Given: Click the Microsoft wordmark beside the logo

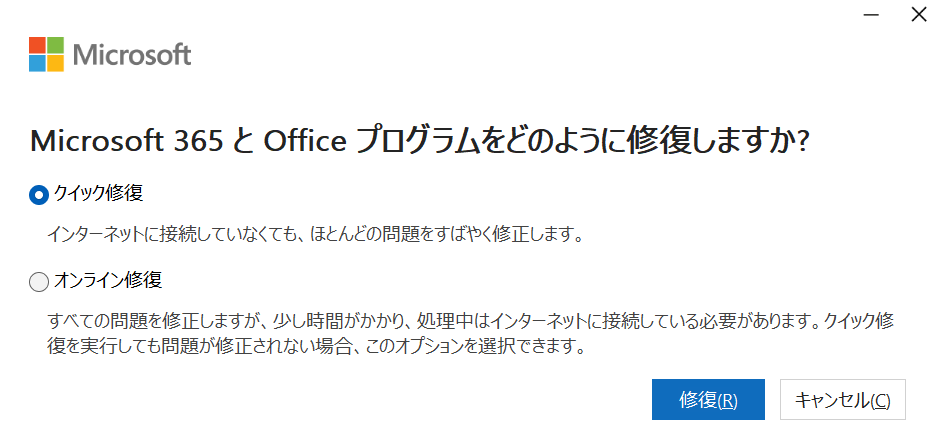Looking at the screenshot, I should pyautogui.click(x=132, y=54).
